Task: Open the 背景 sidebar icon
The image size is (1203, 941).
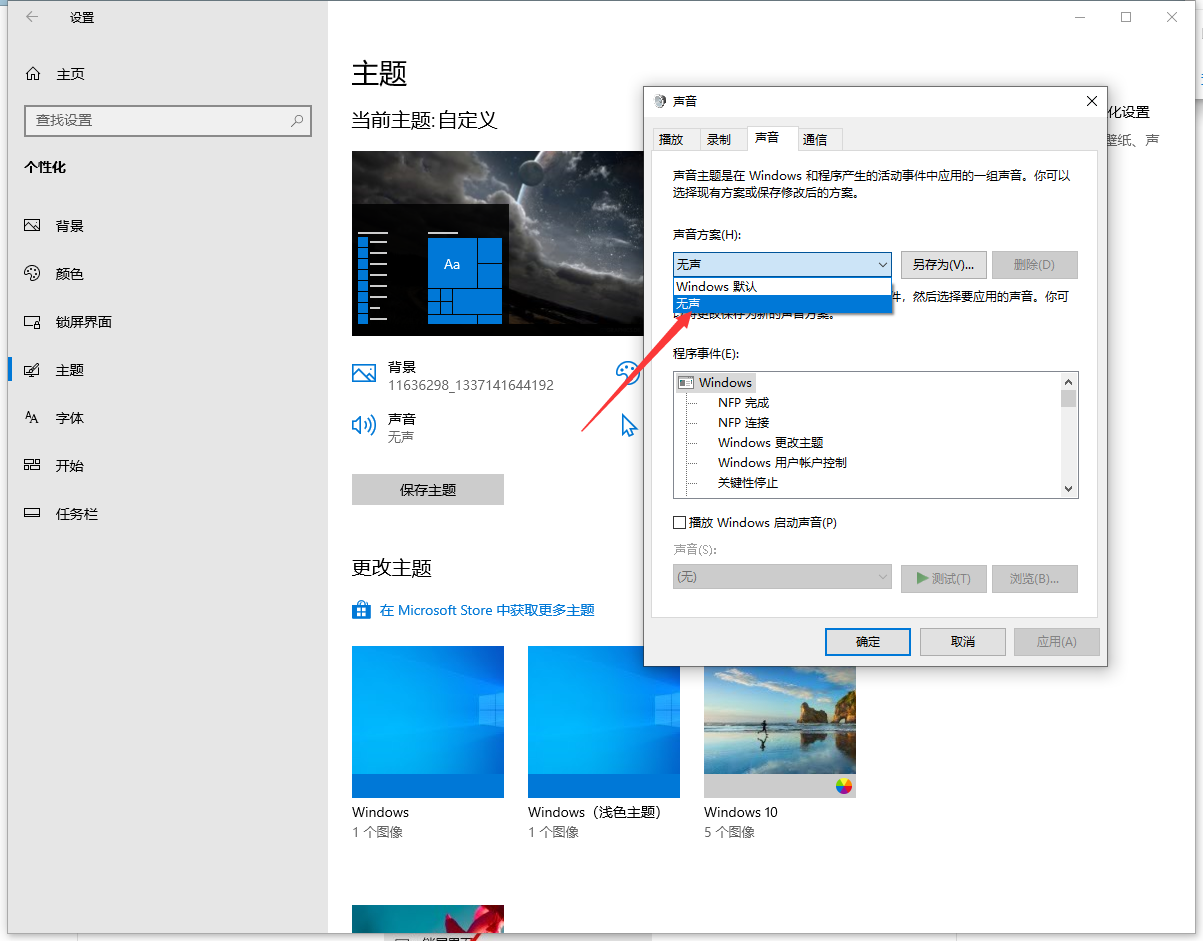Action: (x=33, y=226)
